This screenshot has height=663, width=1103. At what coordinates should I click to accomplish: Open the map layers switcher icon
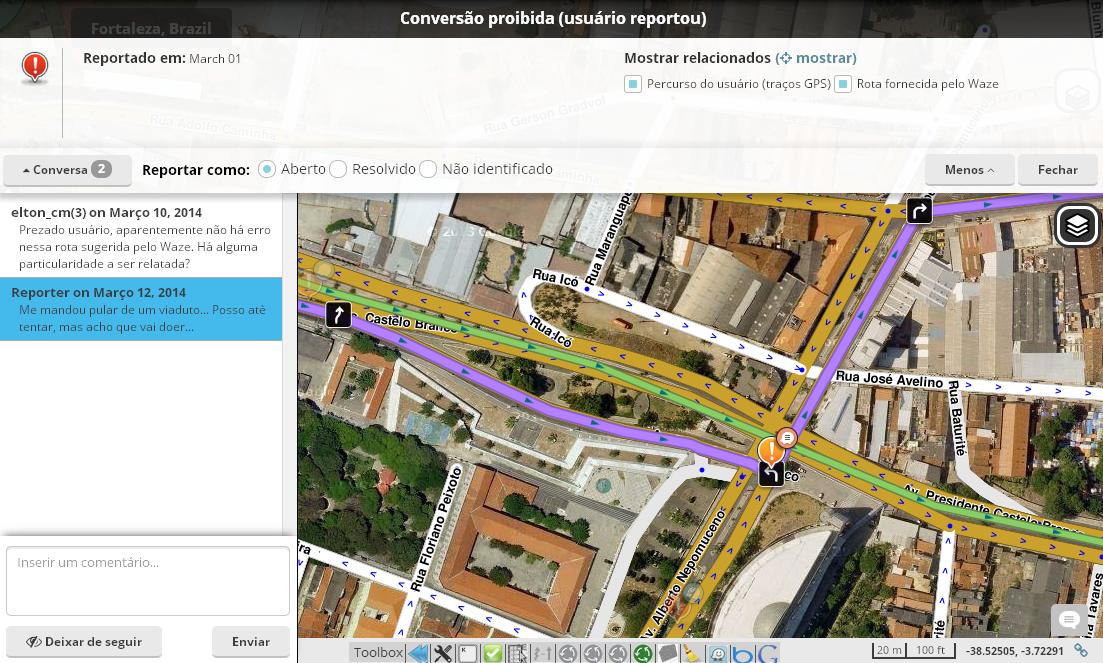[x=1077, y=226]
